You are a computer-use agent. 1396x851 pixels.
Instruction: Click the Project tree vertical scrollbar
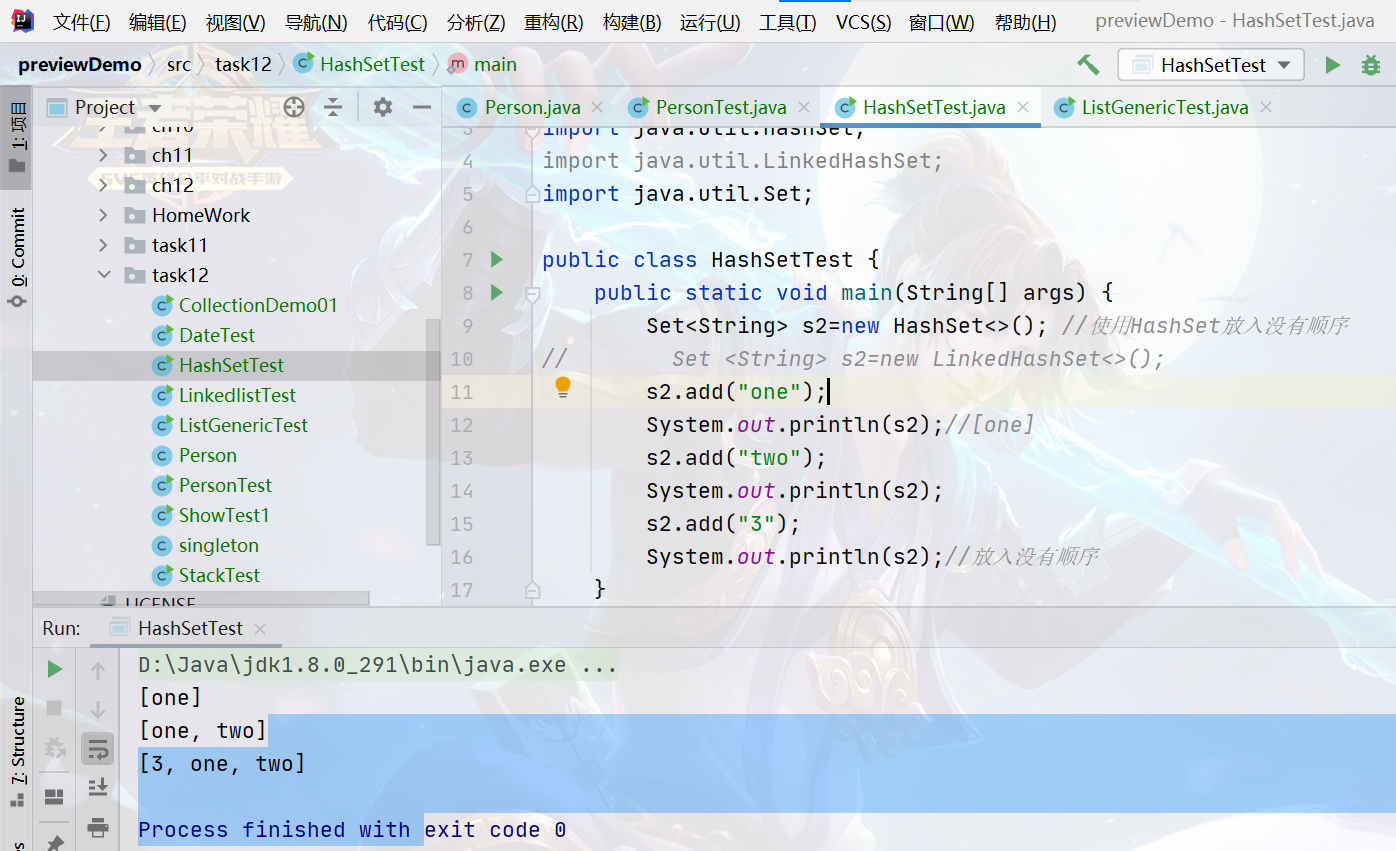click(433, 432)
